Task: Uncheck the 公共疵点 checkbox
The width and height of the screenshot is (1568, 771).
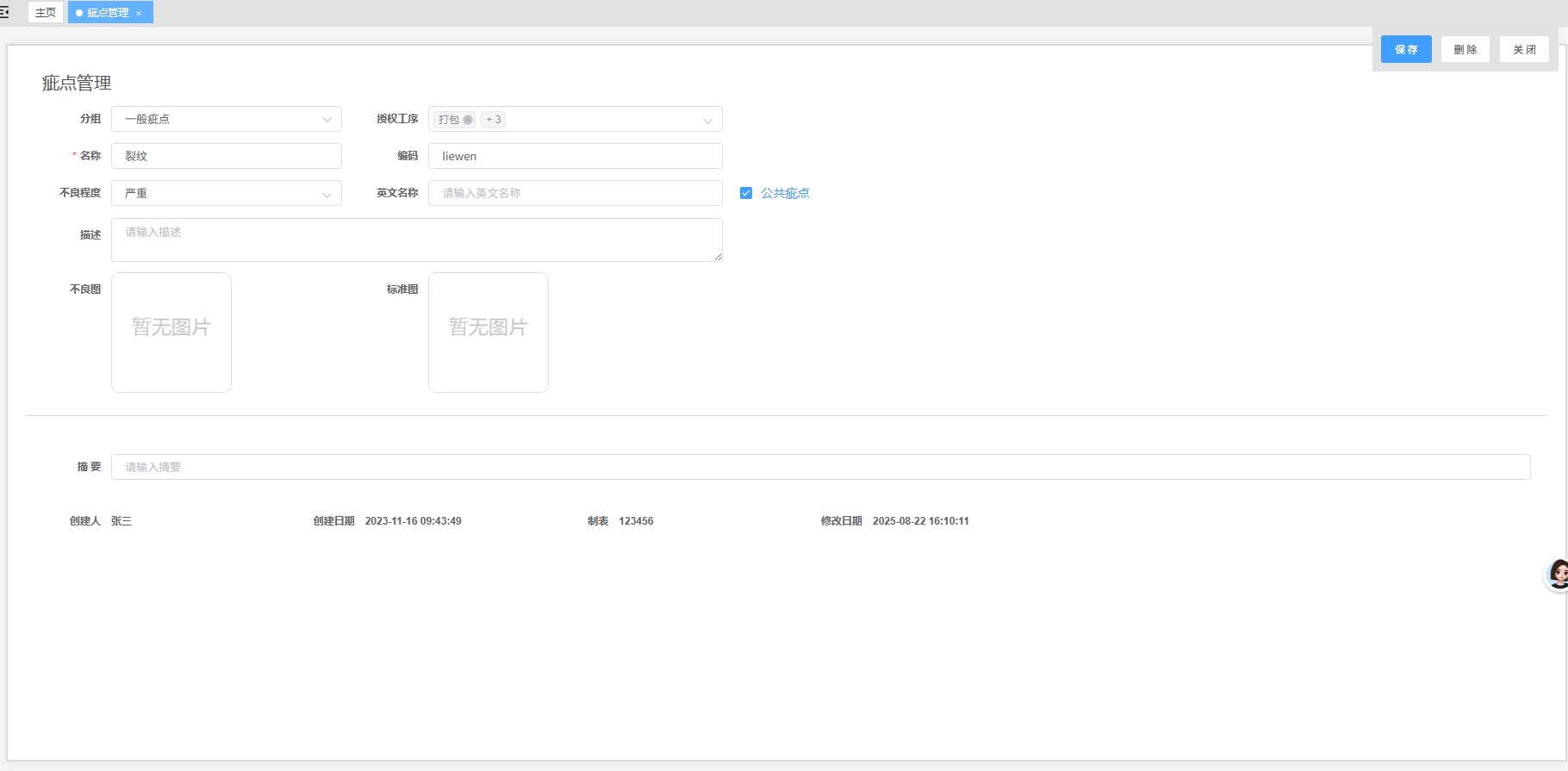Action: 746,193
